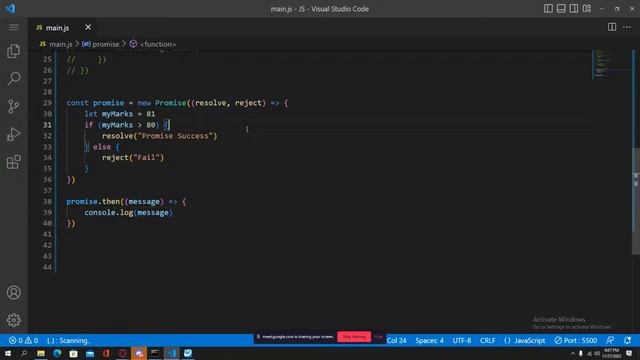Hide the screen sharing notification bar
640x360 pixels.
(x=378, y=337)
